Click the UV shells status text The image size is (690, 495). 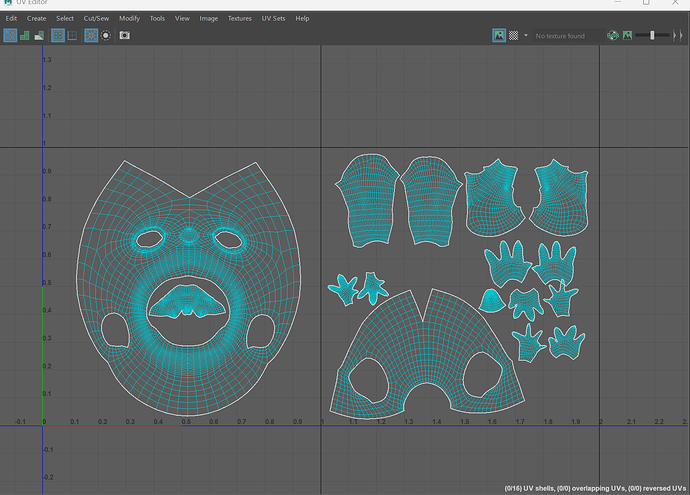click(x=595, y=488)
